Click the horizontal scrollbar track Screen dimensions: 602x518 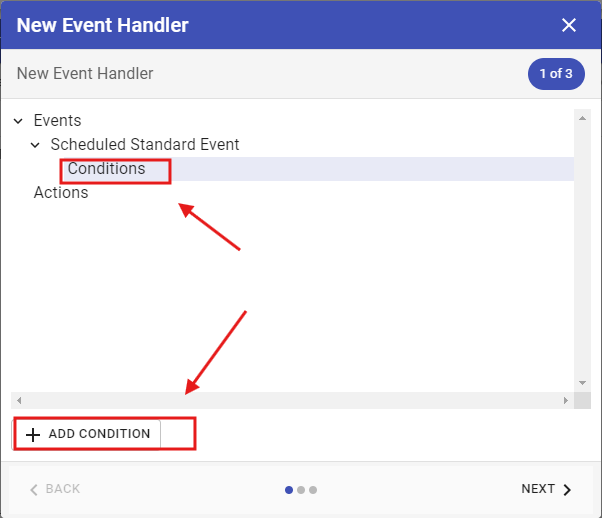pyautogui.click(x=290, y=400)
